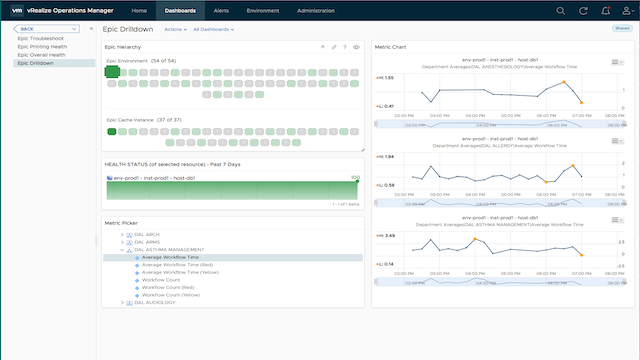Click diamond icon beside Workflow Count (Yellow)

(137, 296)
